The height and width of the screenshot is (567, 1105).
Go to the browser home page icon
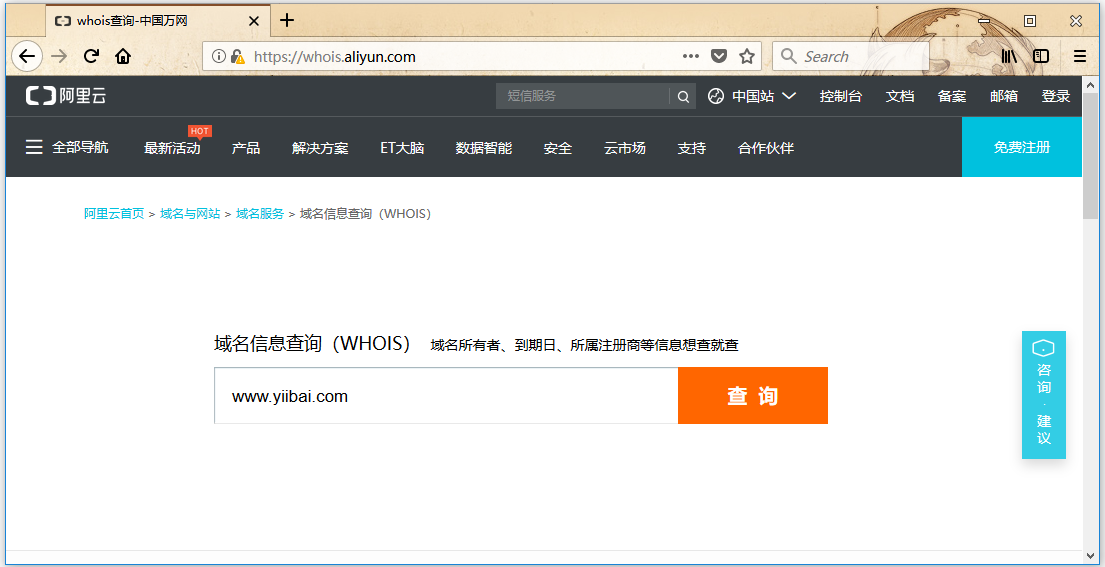coord(123,57)
